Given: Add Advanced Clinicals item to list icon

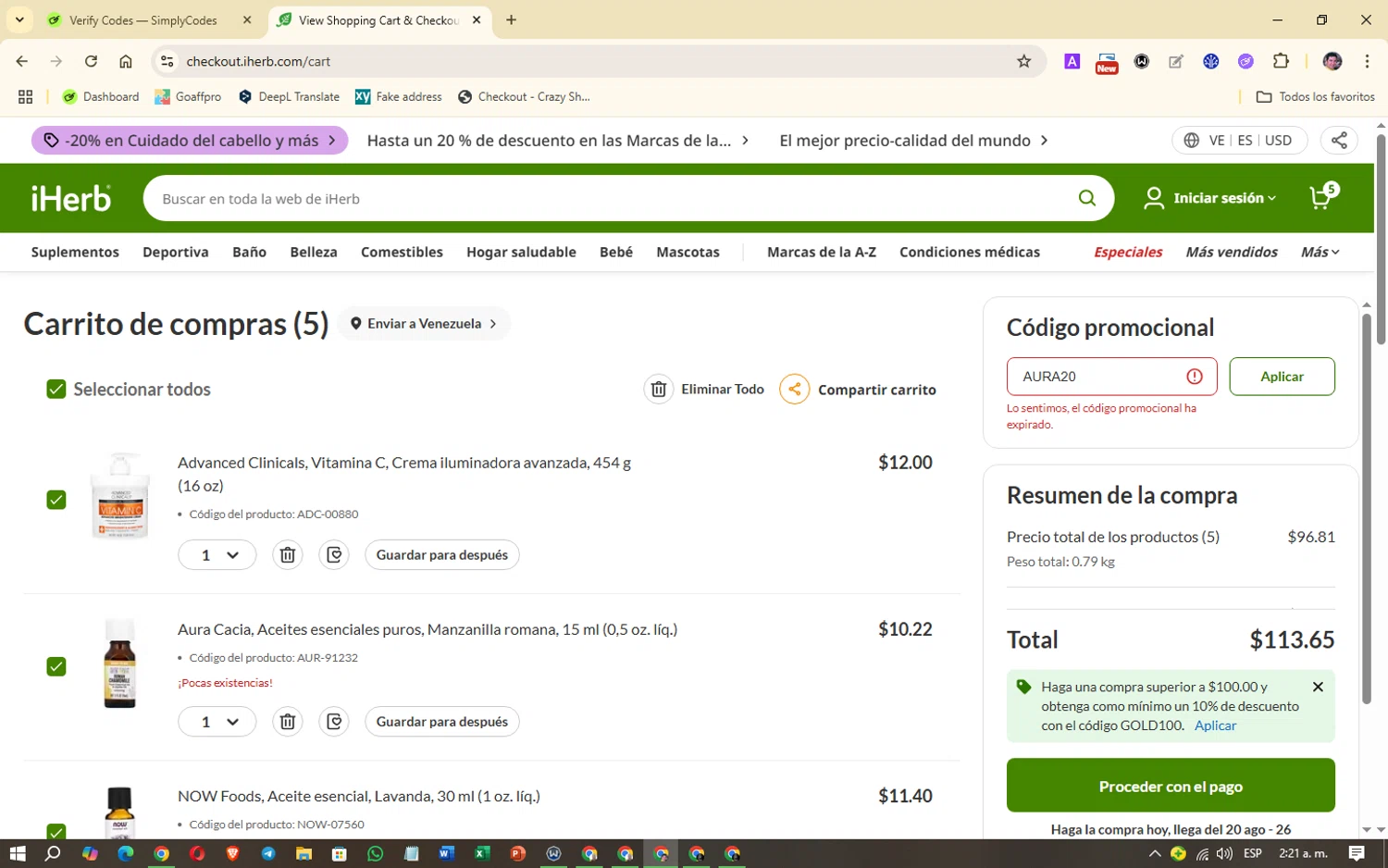Looking at the screenshot, I should 334,555.
